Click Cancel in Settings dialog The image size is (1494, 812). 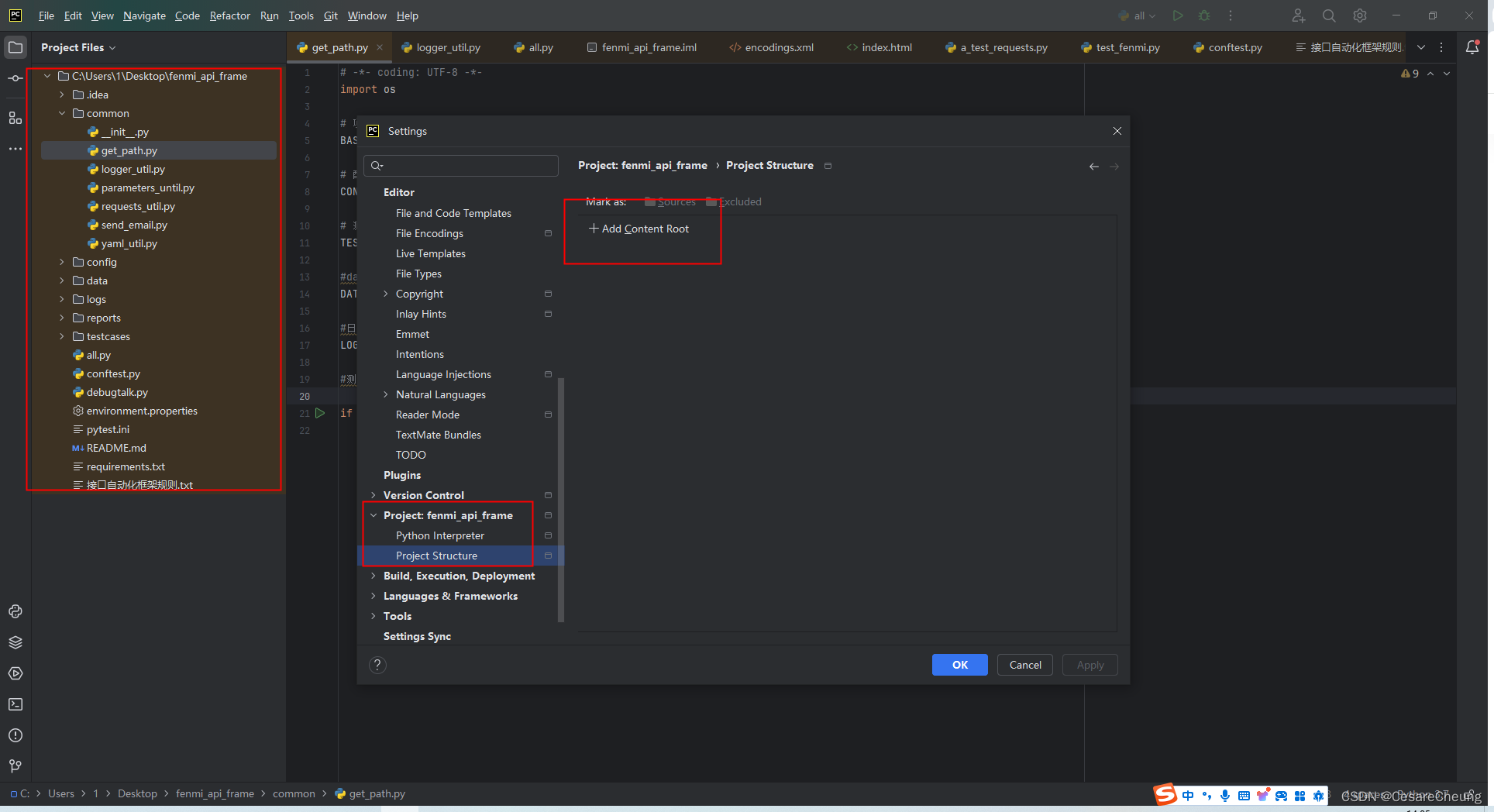[x=1025, y=665]
